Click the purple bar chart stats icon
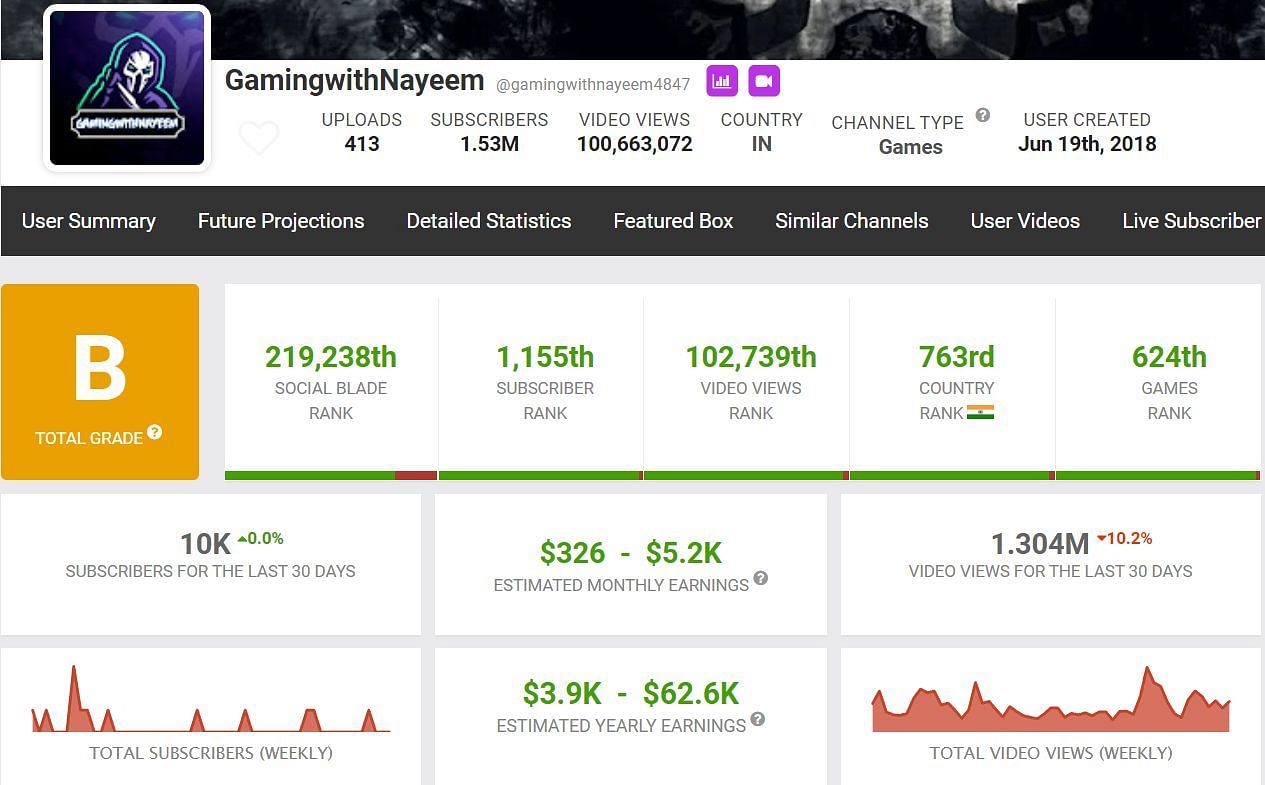This screenshot has width=1265, height=785. click(x=721, y=82)
